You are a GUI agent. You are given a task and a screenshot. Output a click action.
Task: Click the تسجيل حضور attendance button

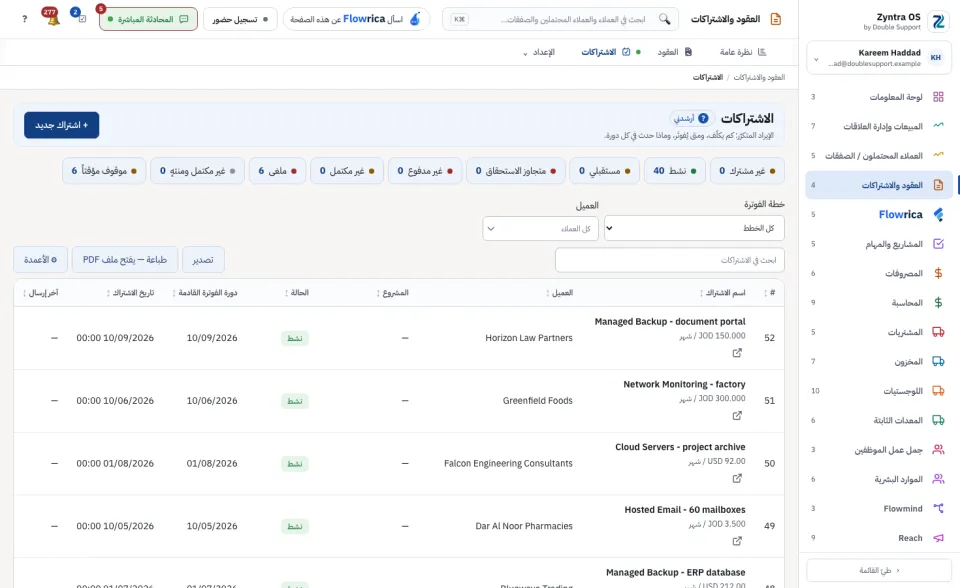pos(240,19)
